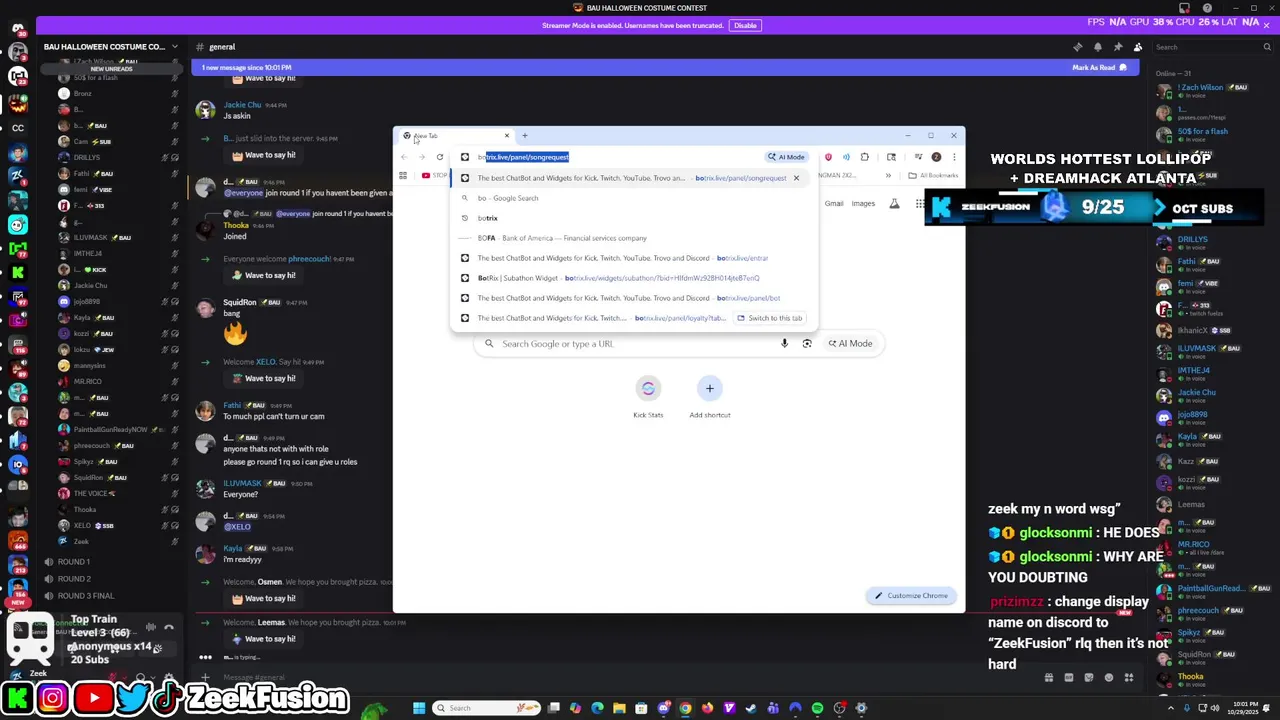1280x720 pixels.
Task: Open Spotify from the taskbar
Action: click(817, 708)
